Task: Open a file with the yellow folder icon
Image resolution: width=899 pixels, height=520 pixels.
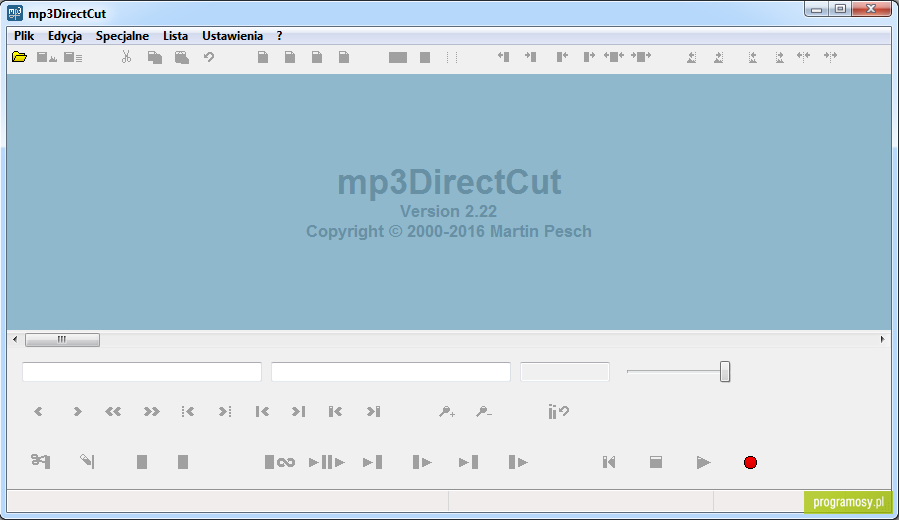Action: [x=19, y=57]
